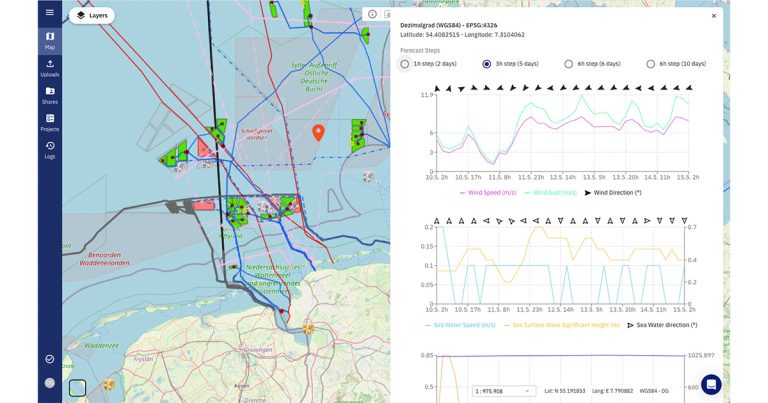Click the Schießgebiet Nordsee map label
The width and height of the screenshot is (768, 403).
[x=256, y=135]
